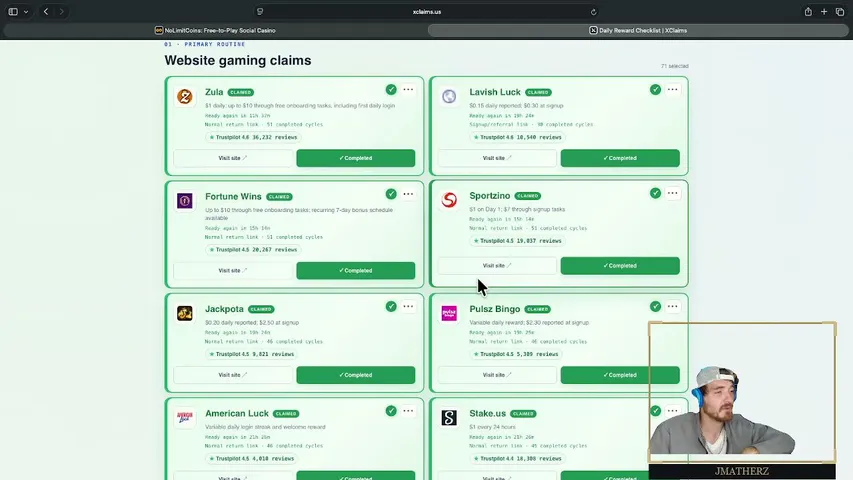Toggle the Jackpota card checkmark
The image size is (853, 480).
391,307
